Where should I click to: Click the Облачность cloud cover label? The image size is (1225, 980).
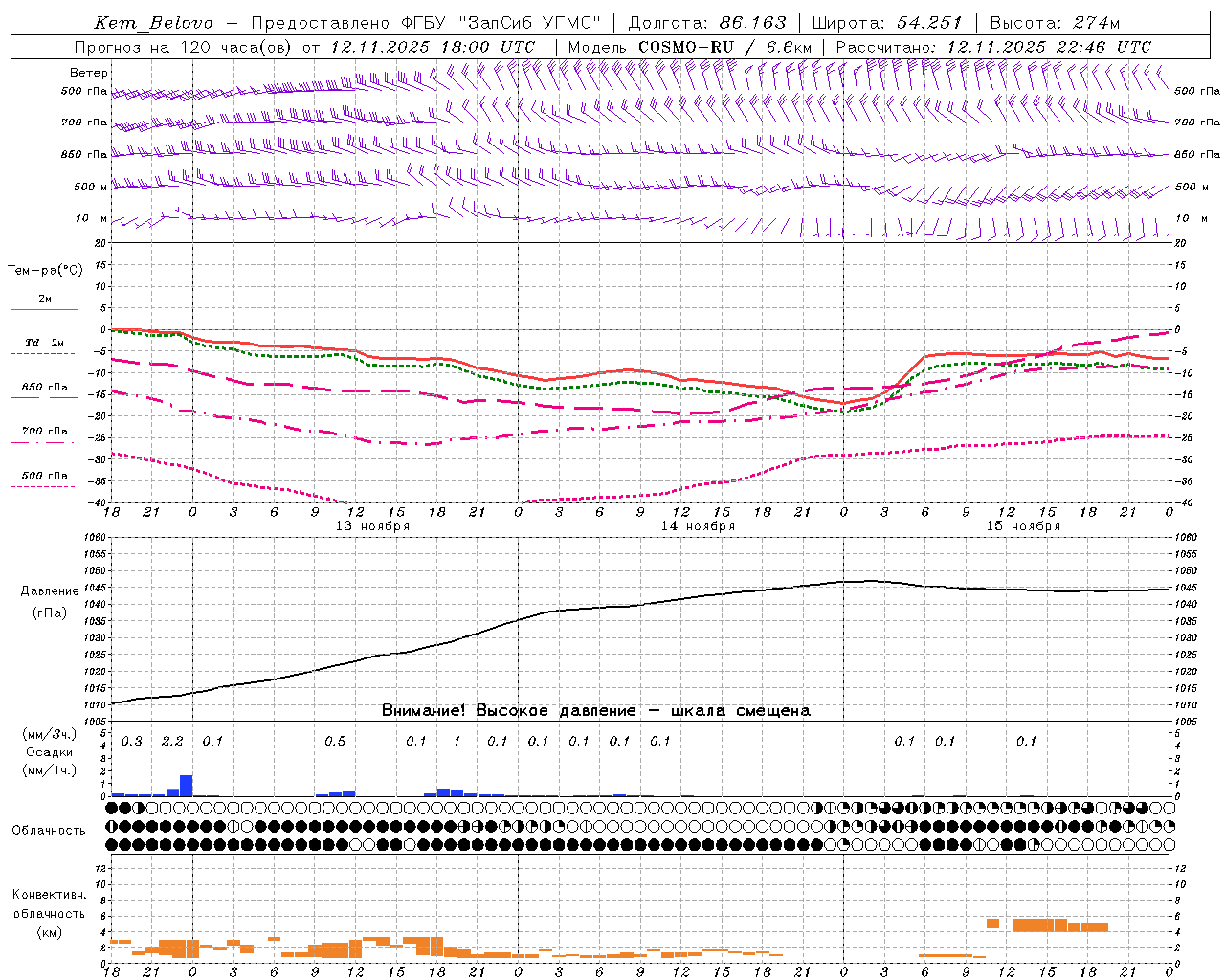[x=49, y=830]
